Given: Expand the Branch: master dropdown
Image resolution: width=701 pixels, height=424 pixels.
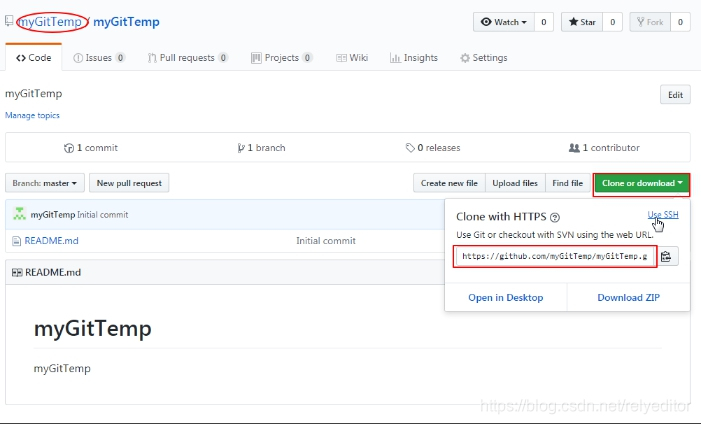Looking at the screenshot, I should point(45,183).
